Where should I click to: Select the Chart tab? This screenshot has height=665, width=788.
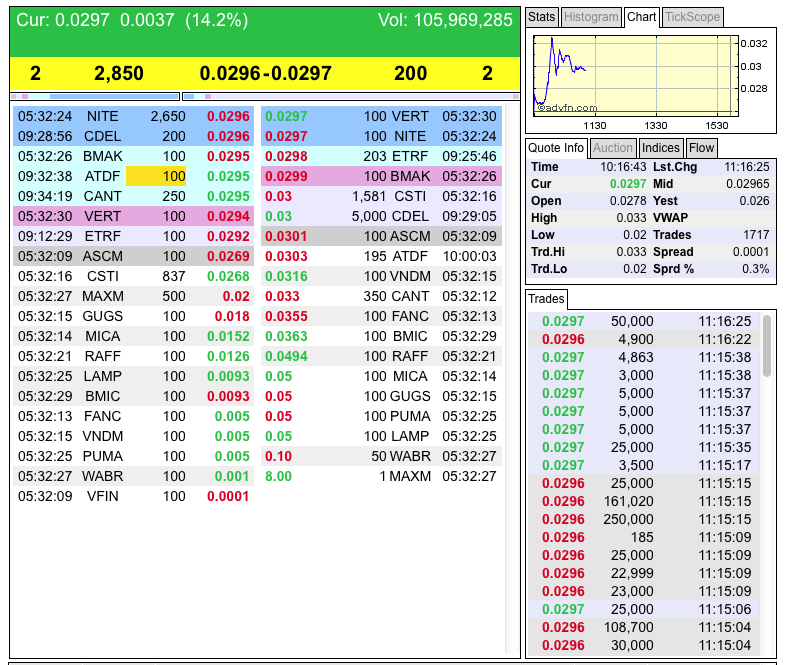pos(641,17)
